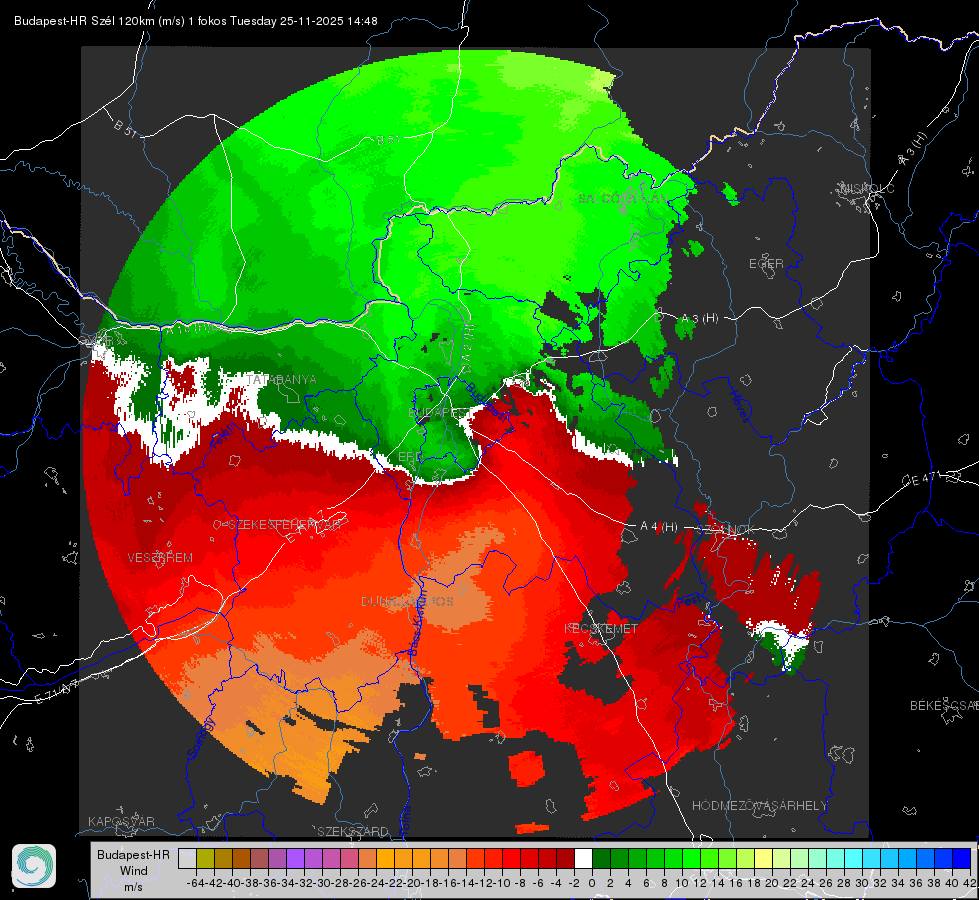Click the DUNAUJVAROS city label

pyautogui.click(x=407, y=601)
